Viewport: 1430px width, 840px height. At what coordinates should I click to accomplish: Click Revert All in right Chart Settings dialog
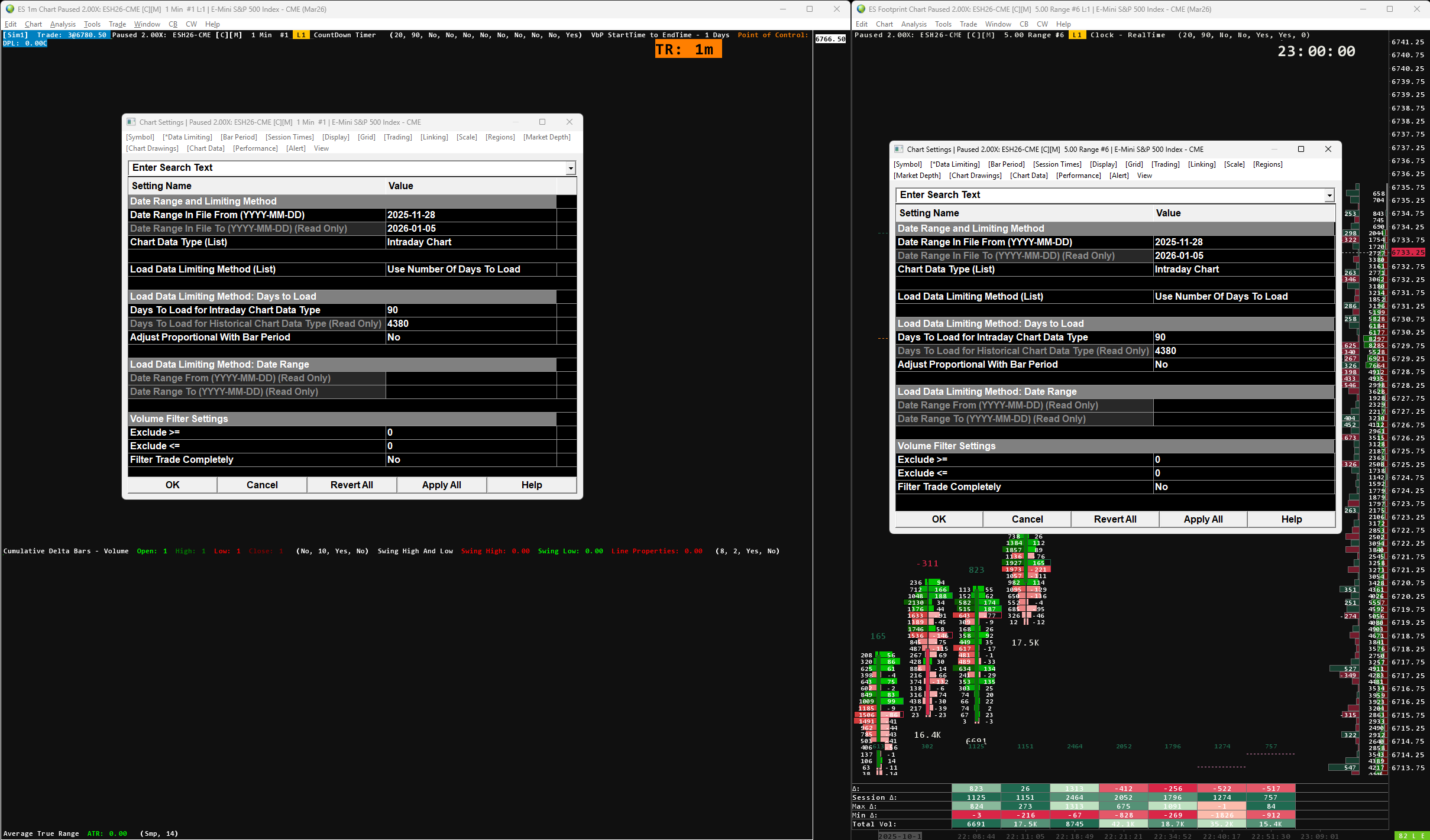pos(1115,519)
